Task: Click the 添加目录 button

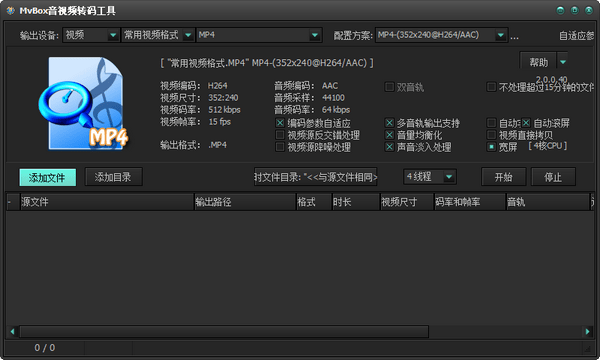Action: click(x=113, y=177)
